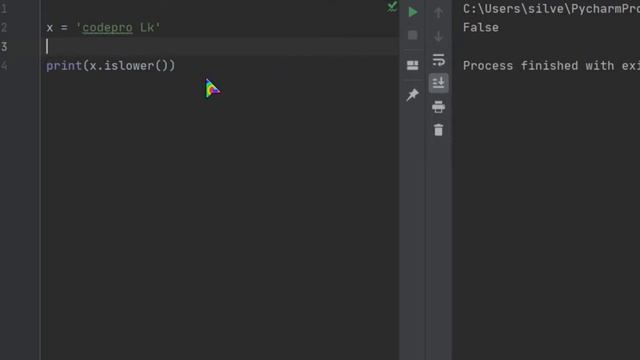Toggle the Soft-Wrap output icon
640x360 pixels.
coord(439,60)
